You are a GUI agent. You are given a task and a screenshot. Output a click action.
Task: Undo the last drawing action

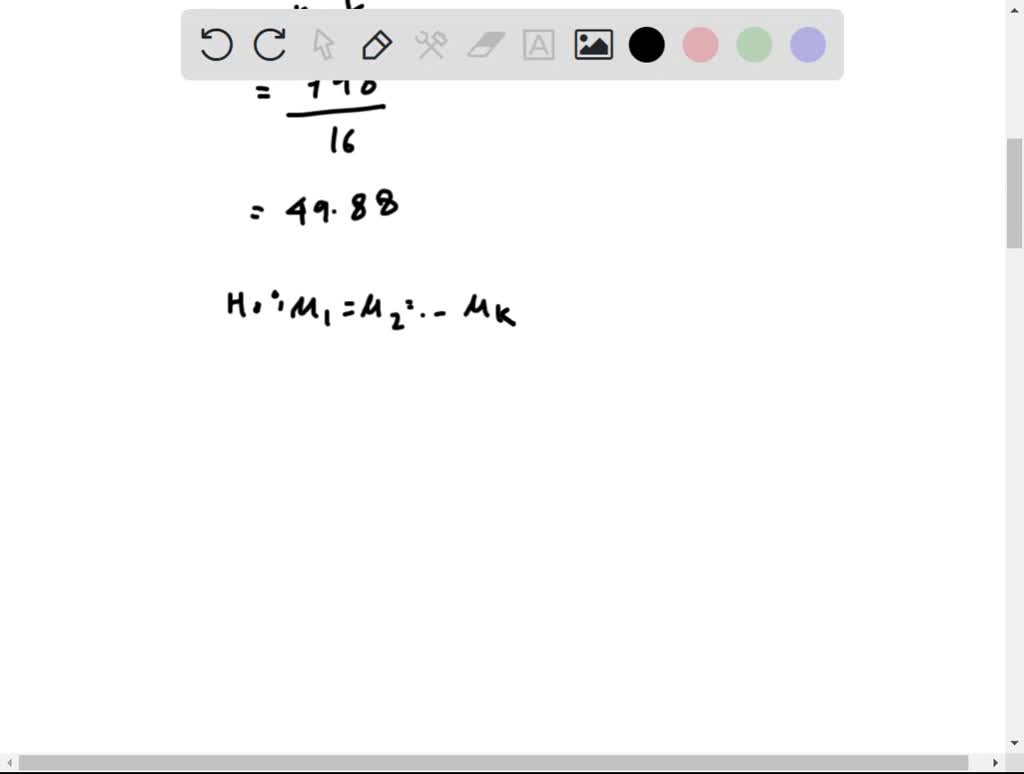pyautogui.click(x=216, y=44)
